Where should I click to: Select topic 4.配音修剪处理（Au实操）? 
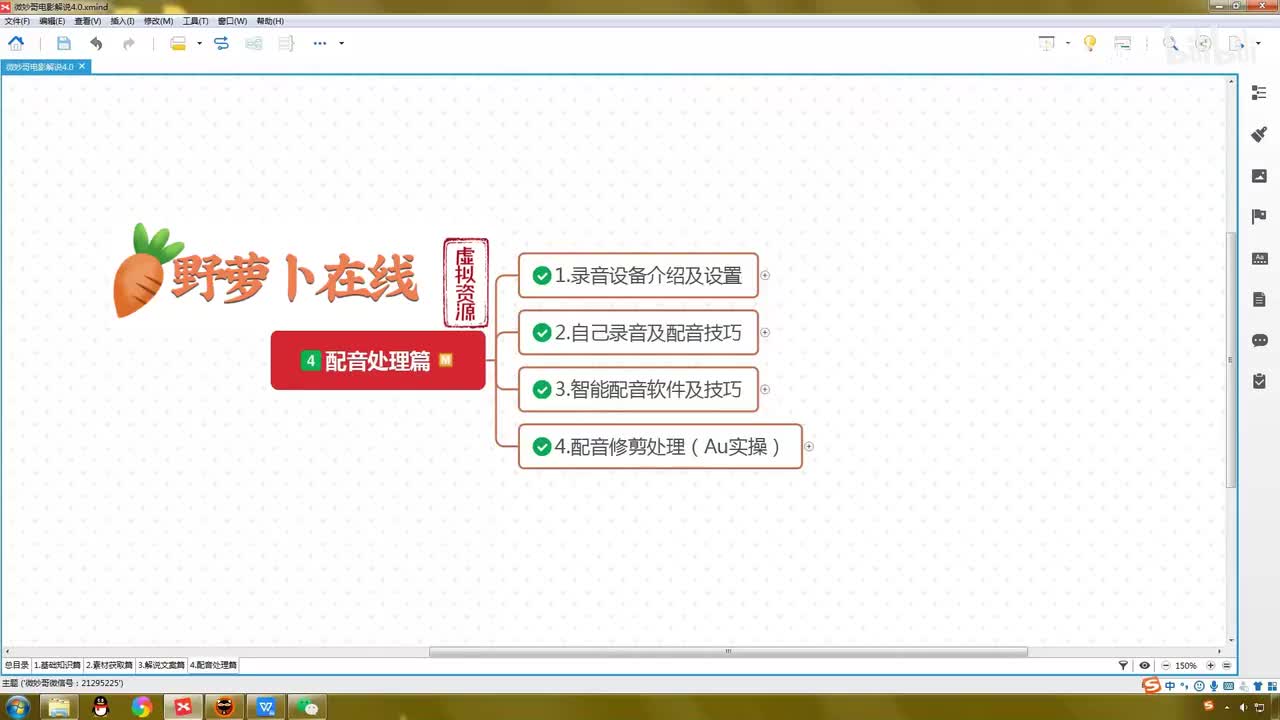(660, 446)
